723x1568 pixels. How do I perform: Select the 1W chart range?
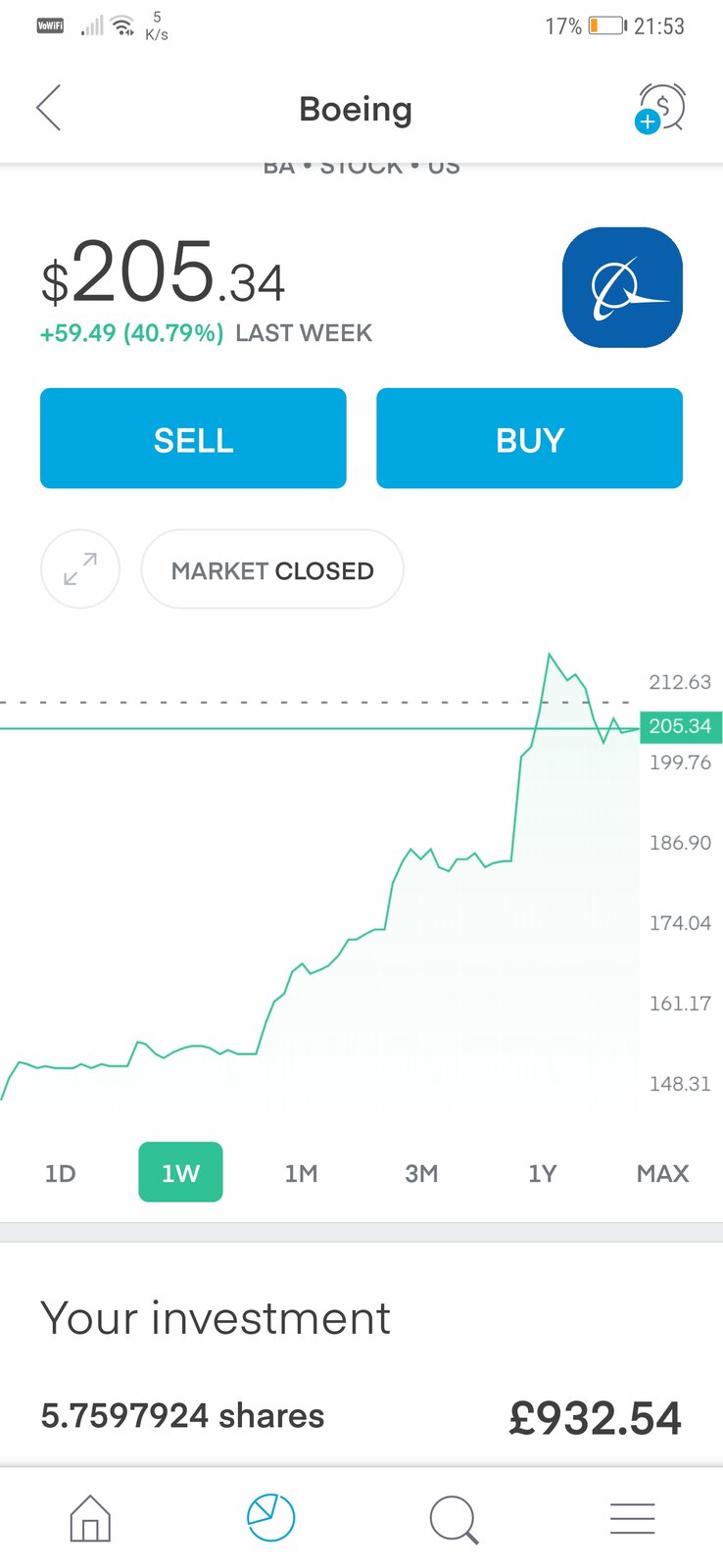180,1172
